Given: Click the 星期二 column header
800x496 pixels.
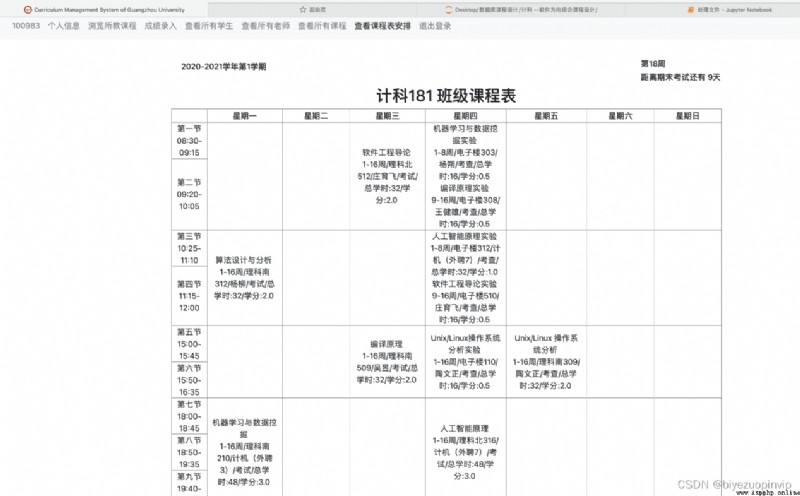Looking at the screenshot, I should 316,116.
